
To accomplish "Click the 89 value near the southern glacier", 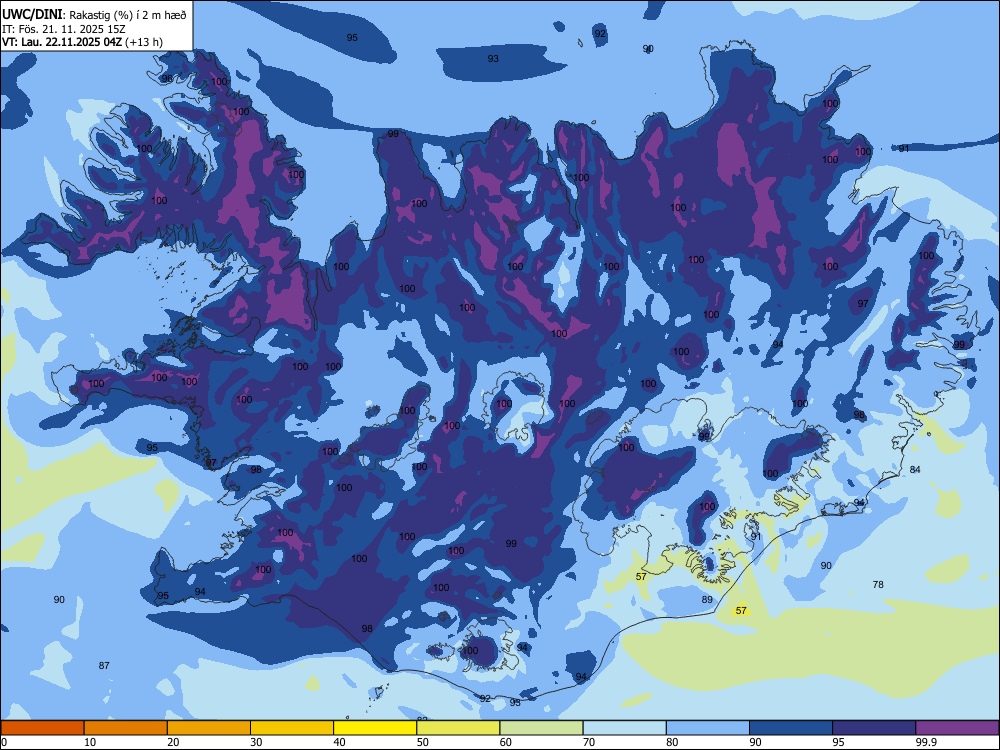I will point(707,599).
